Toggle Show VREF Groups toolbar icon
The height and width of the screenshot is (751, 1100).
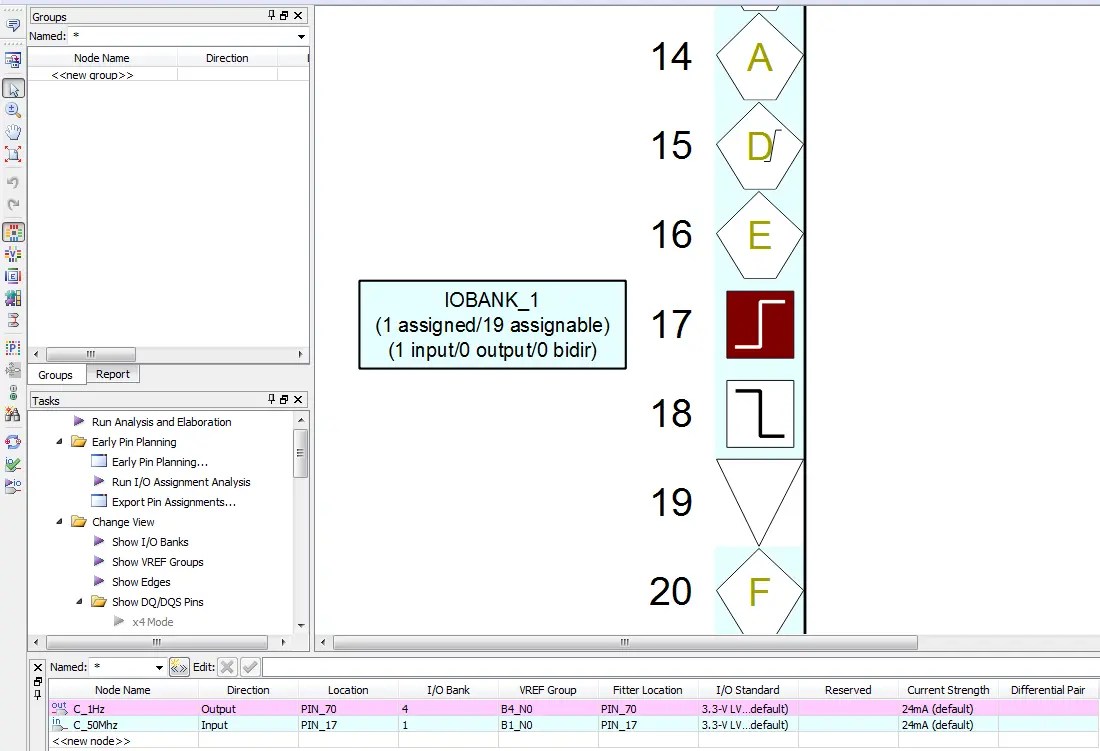pos(13,255)
